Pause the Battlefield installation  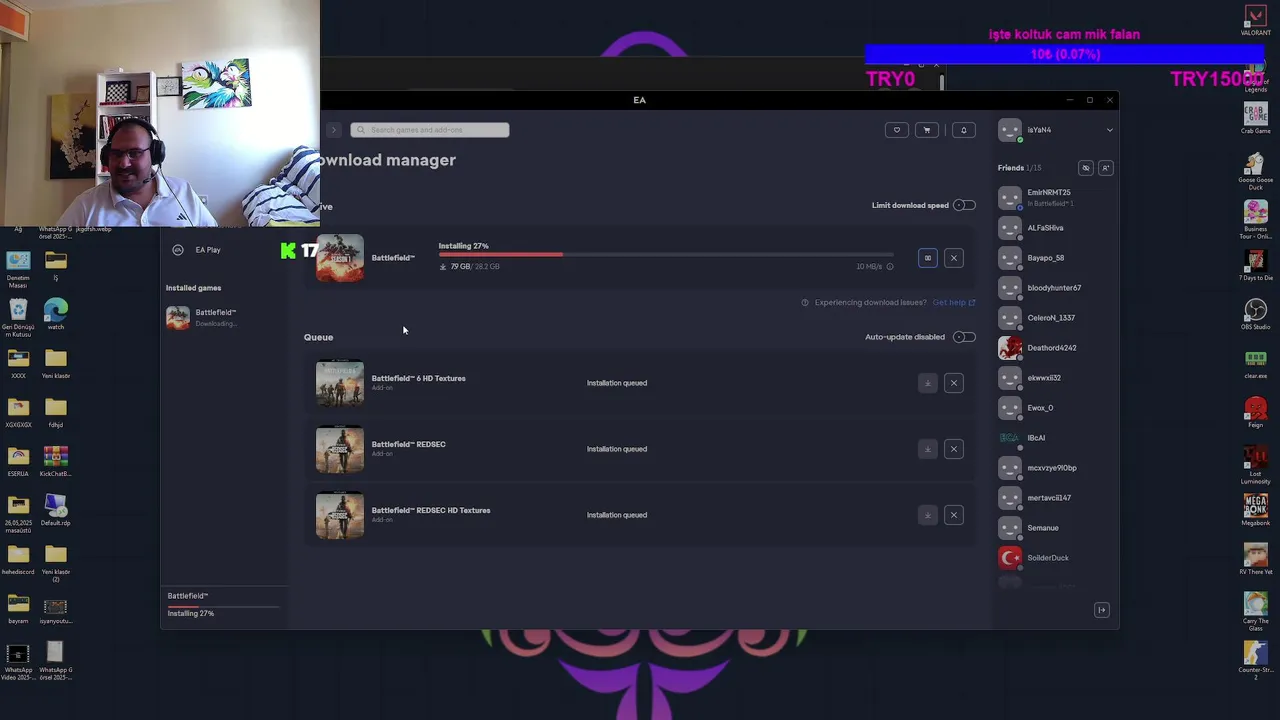(927, 258)
